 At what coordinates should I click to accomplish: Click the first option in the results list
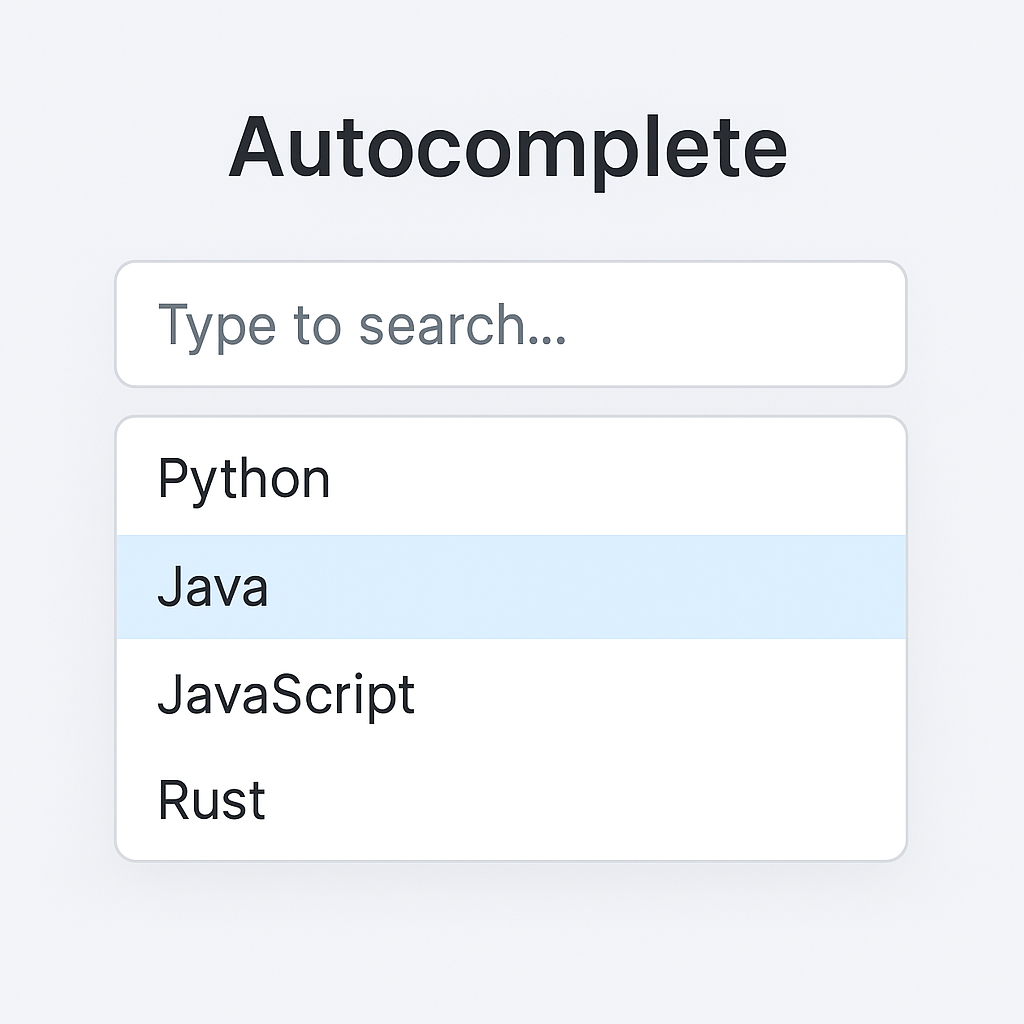pos(244,477)
